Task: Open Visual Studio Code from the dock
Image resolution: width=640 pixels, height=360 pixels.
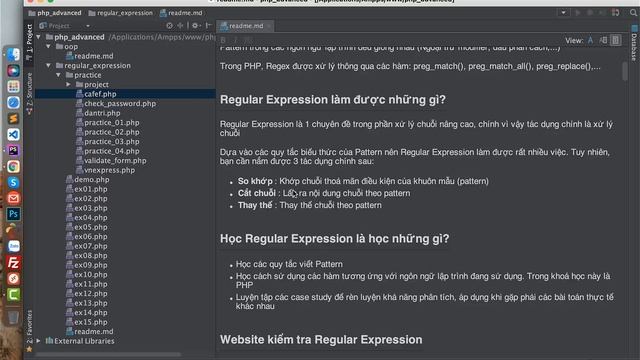Action: coord(13,134)
